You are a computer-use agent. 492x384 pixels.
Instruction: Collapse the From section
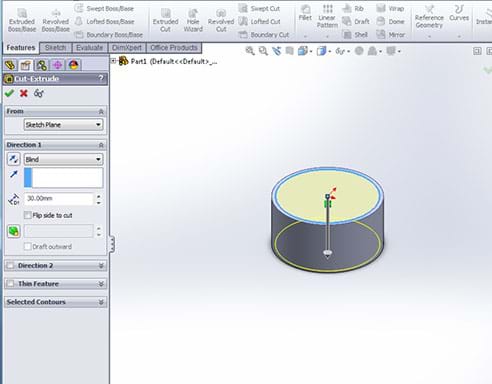click(101, 112)
